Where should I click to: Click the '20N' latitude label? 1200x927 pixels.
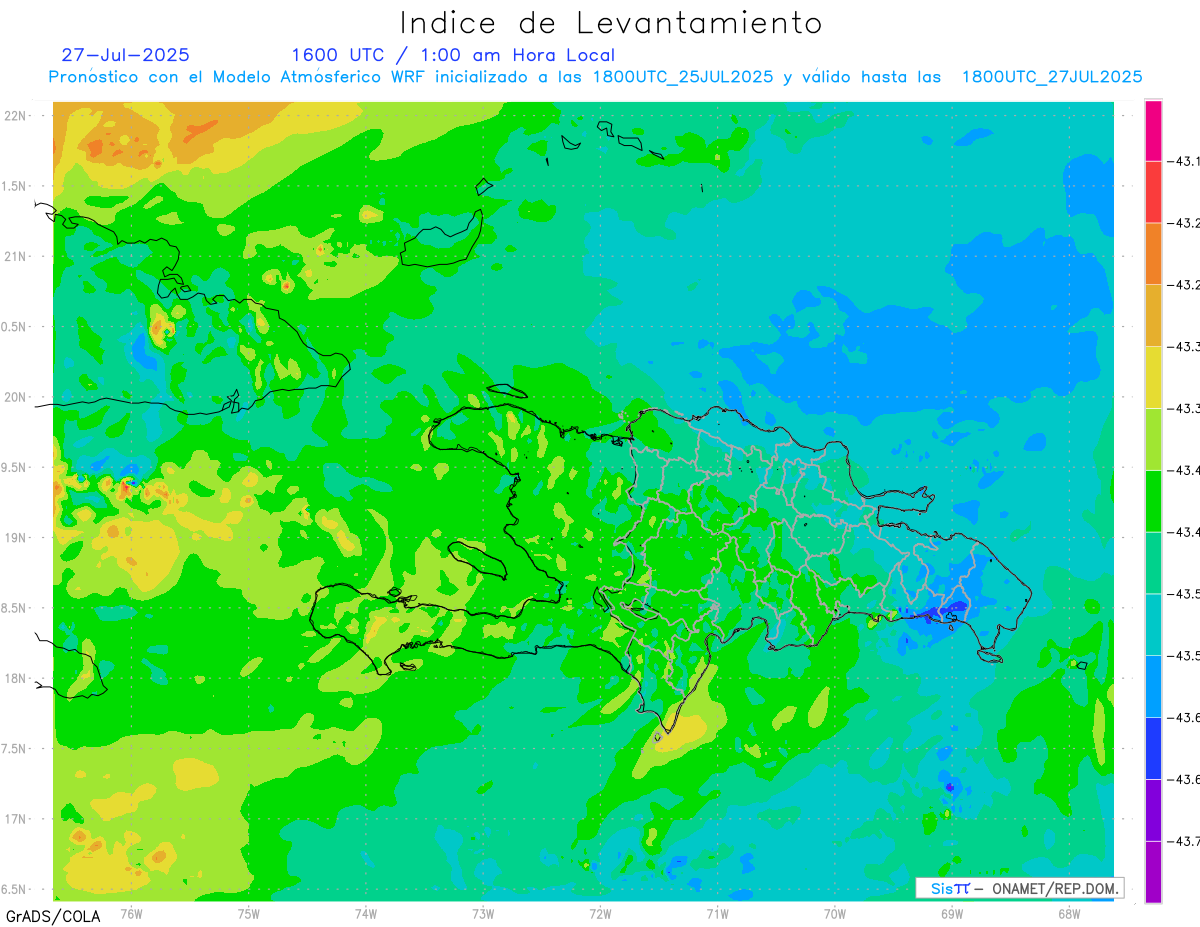16,397
